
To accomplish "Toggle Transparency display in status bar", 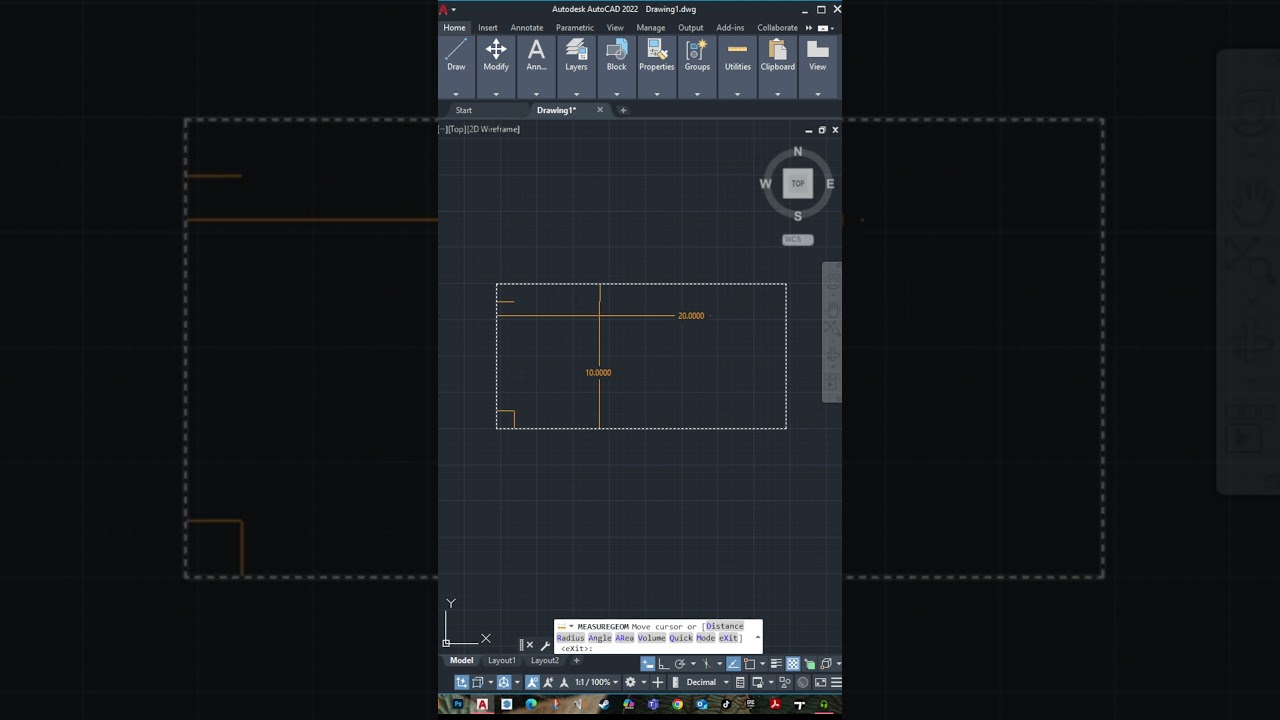I will tap(793, 664).
